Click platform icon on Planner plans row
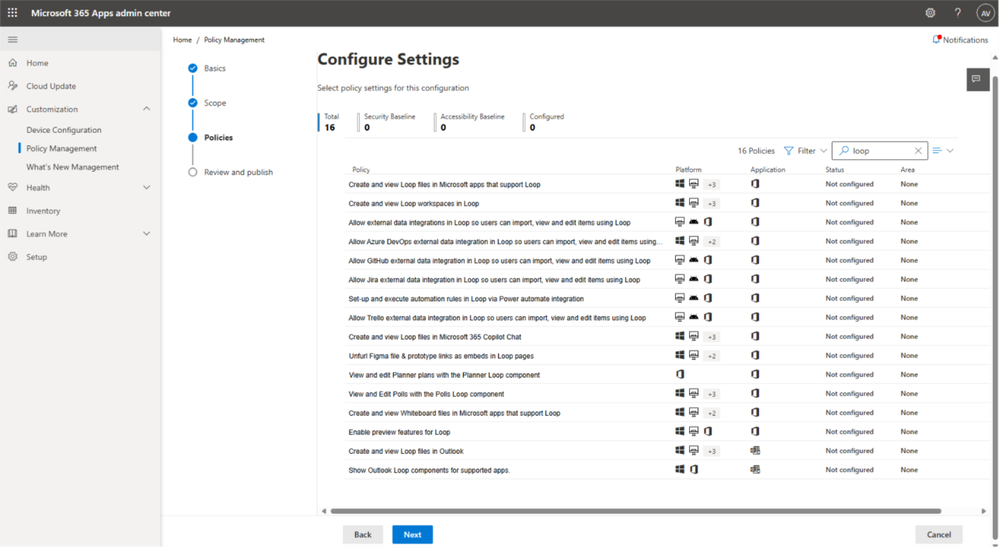The width and height of the screenshot is (999, 547). [680, 375]
